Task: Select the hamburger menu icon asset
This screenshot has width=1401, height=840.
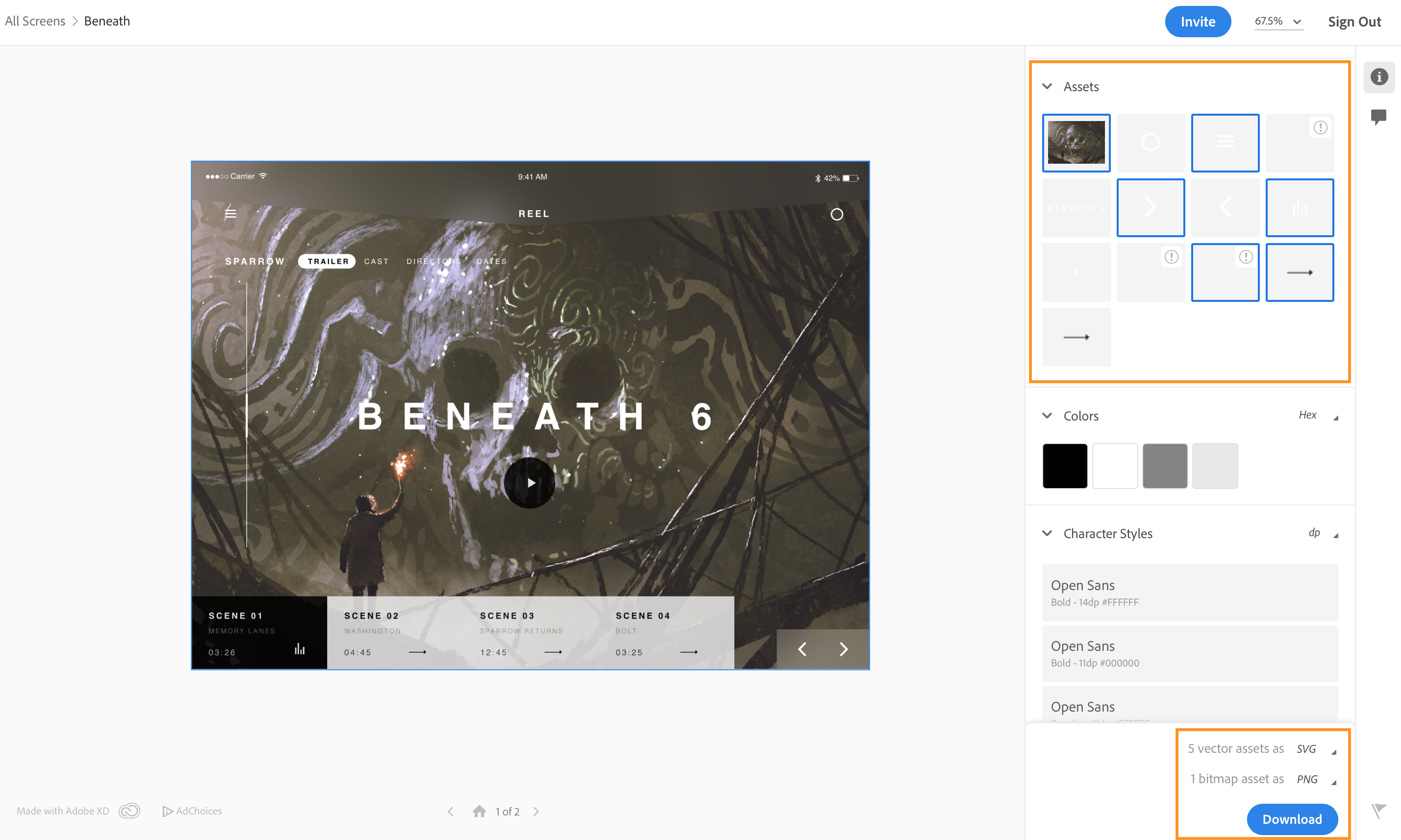Action: click(x=1225, y=143)
